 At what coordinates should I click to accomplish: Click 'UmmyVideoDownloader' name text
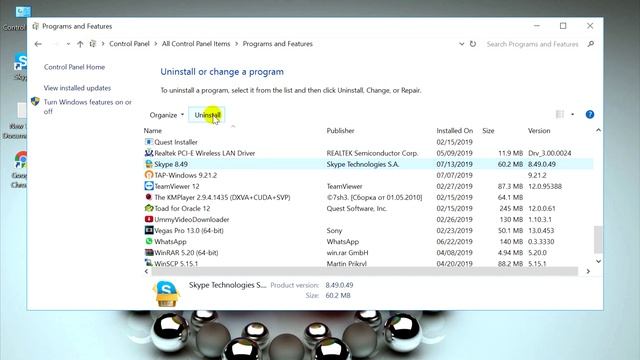[x=191, y=219]
